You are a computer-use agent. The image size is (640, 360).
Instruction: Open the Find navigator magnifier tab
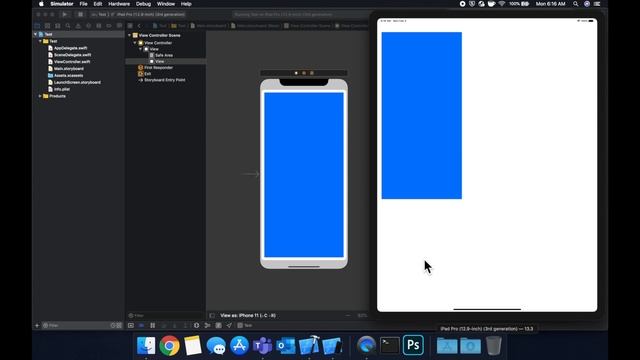click(x=68, y=26)
